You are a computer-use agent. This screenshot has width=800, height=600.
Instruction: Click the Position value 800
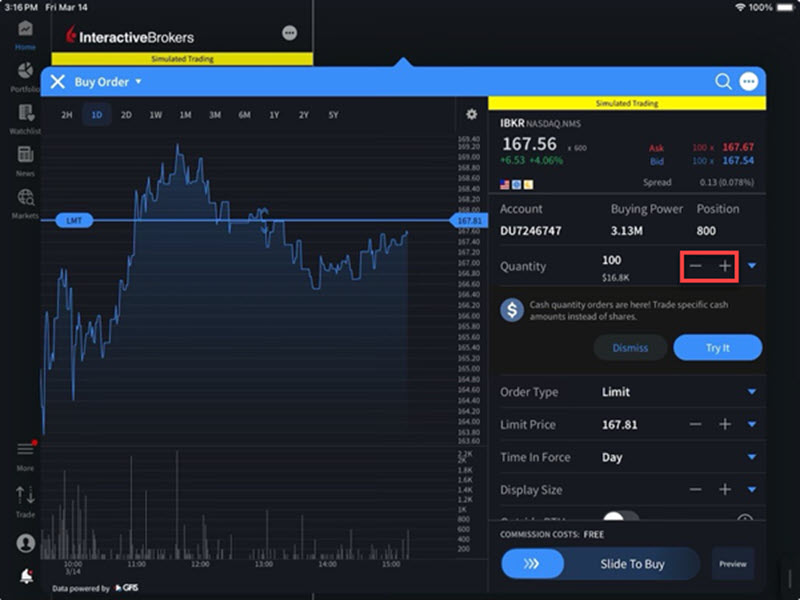coord(706,231)
